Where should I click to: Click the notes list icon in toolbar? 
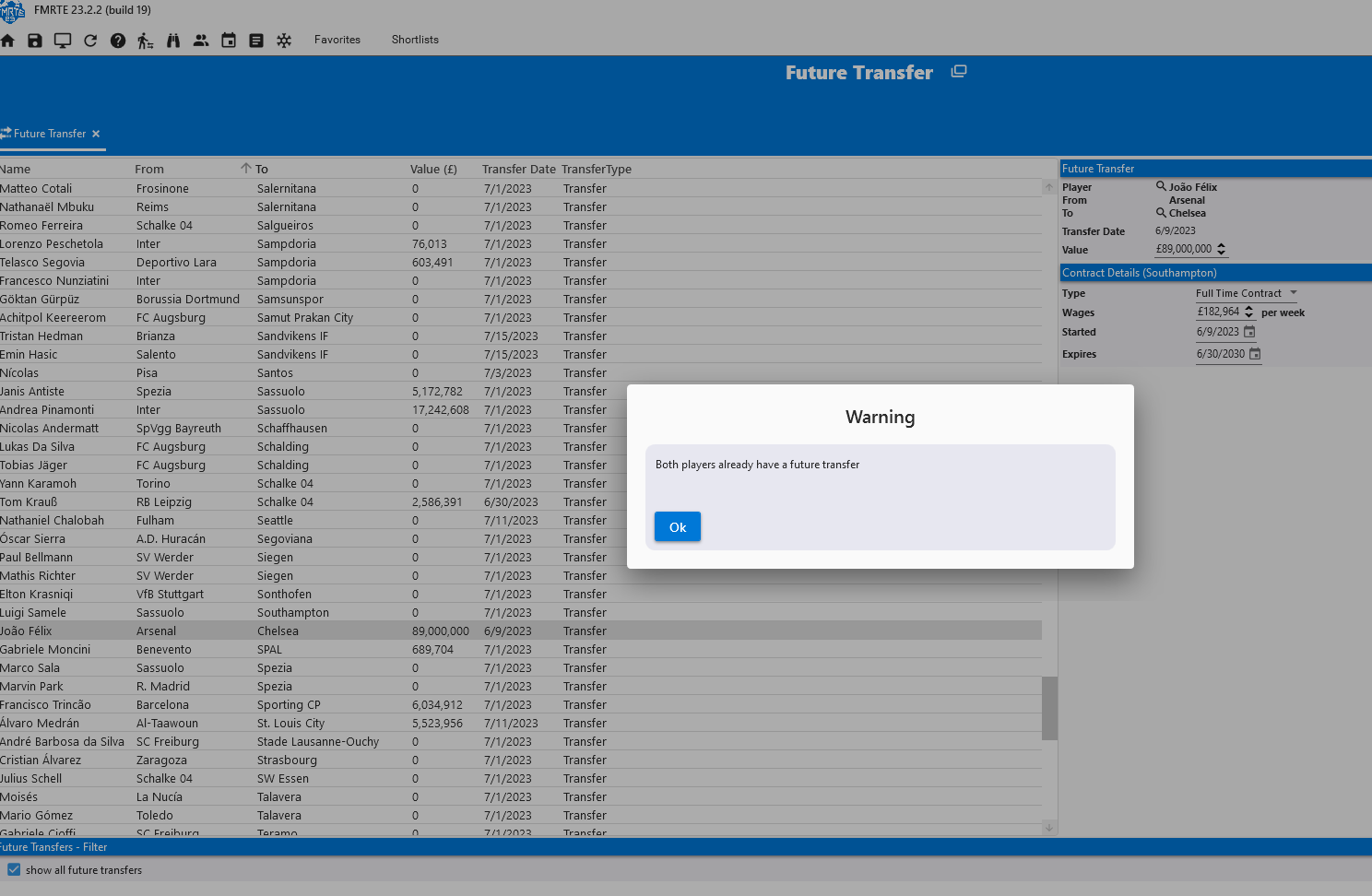pos(256,41)
